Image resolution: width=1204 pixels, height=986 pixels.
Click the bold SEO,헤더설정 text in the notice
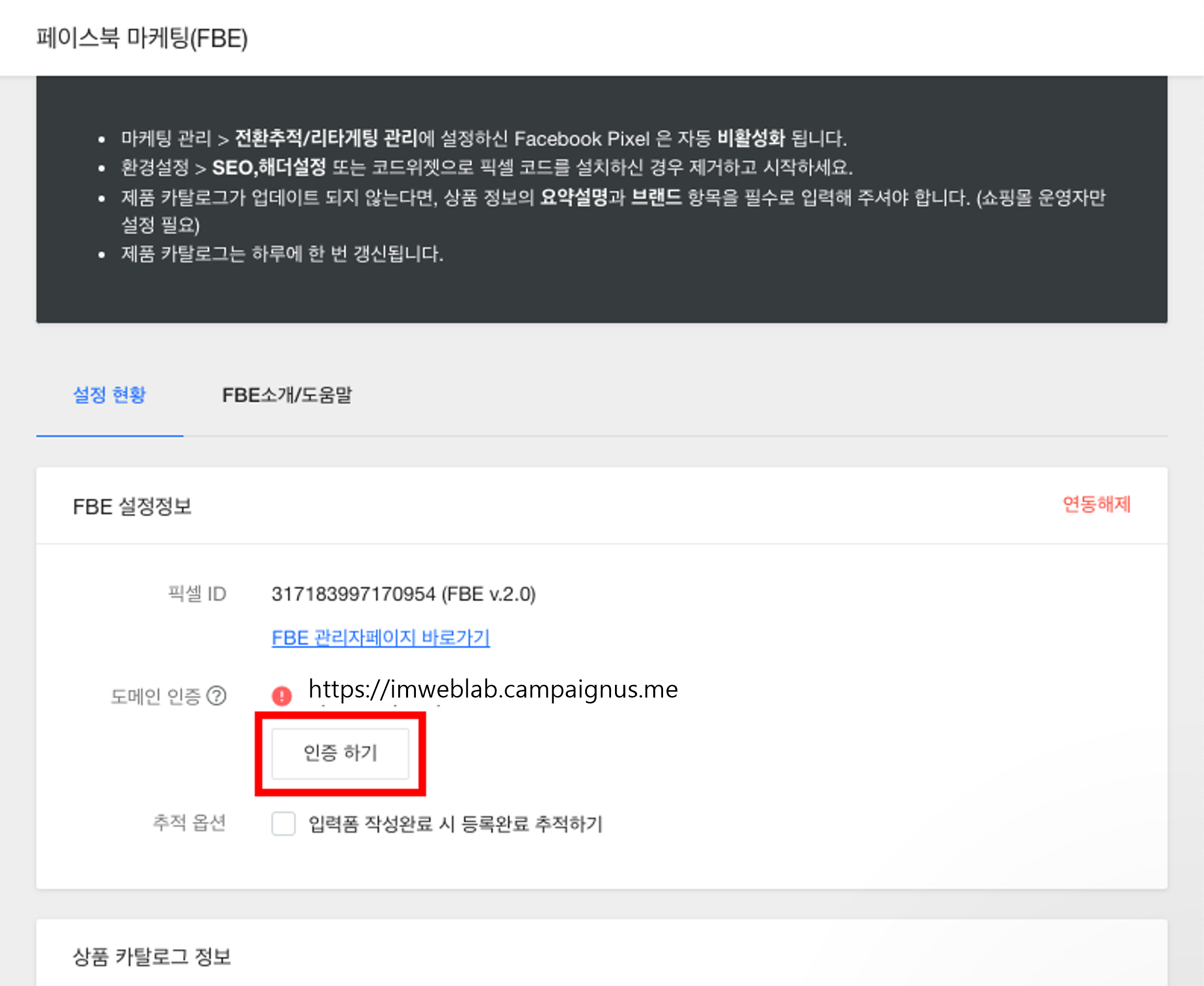tap(269, 168)
